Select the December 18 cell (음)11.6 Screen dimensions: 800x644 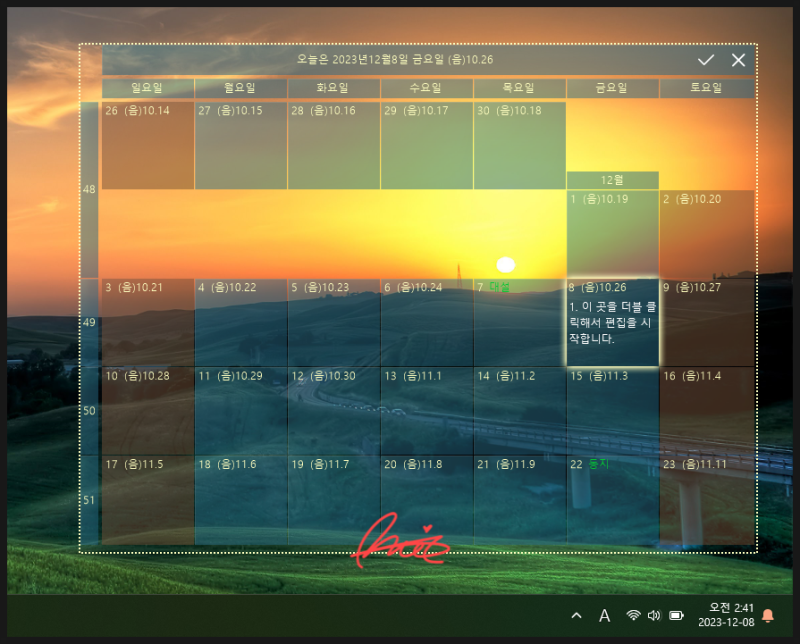241,500
